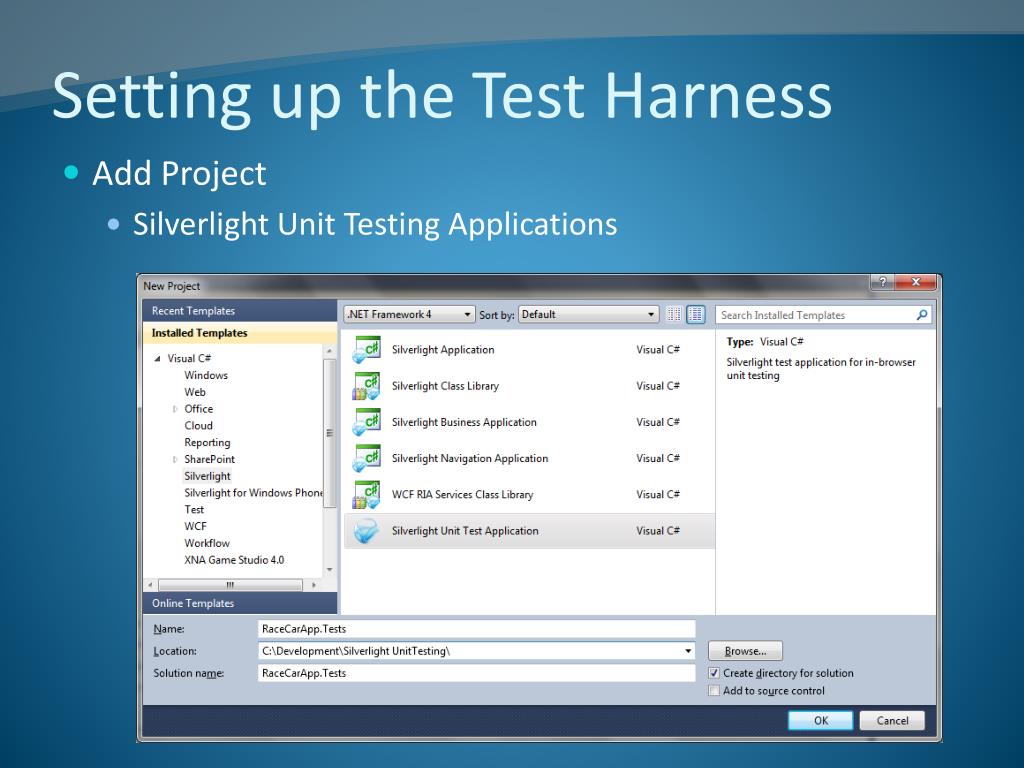Image resolution: width=1024 pixels, height=768 pixels.
Task: Select Cloud in the template tree
Action: (199, 426)
